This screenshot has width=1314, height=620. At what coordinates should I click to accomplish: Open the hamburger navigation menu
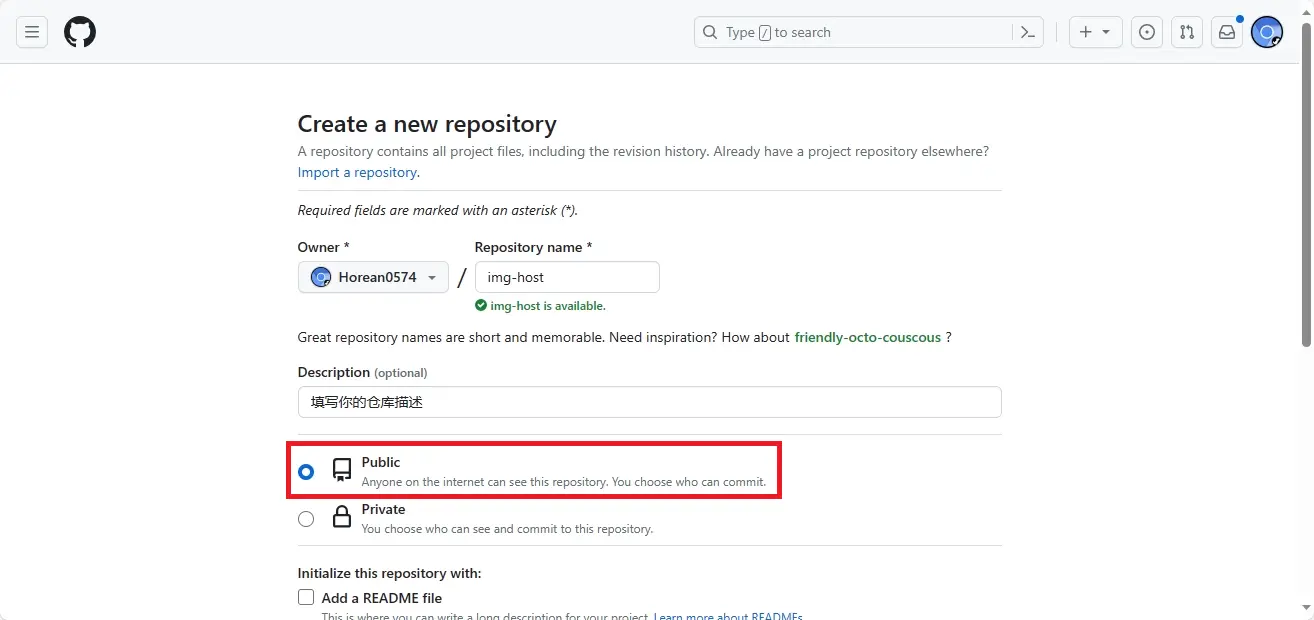[x=32, y=32]
